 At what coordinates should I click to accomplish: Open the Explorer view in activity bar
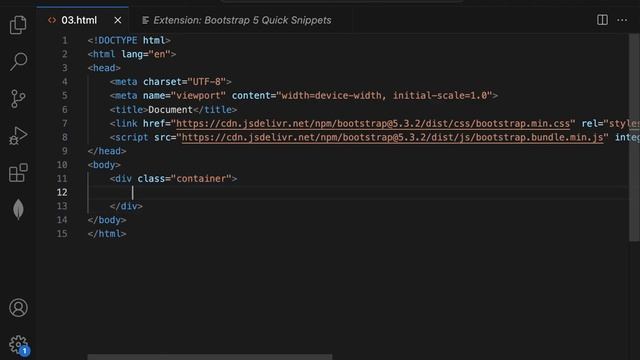(18, 25)
